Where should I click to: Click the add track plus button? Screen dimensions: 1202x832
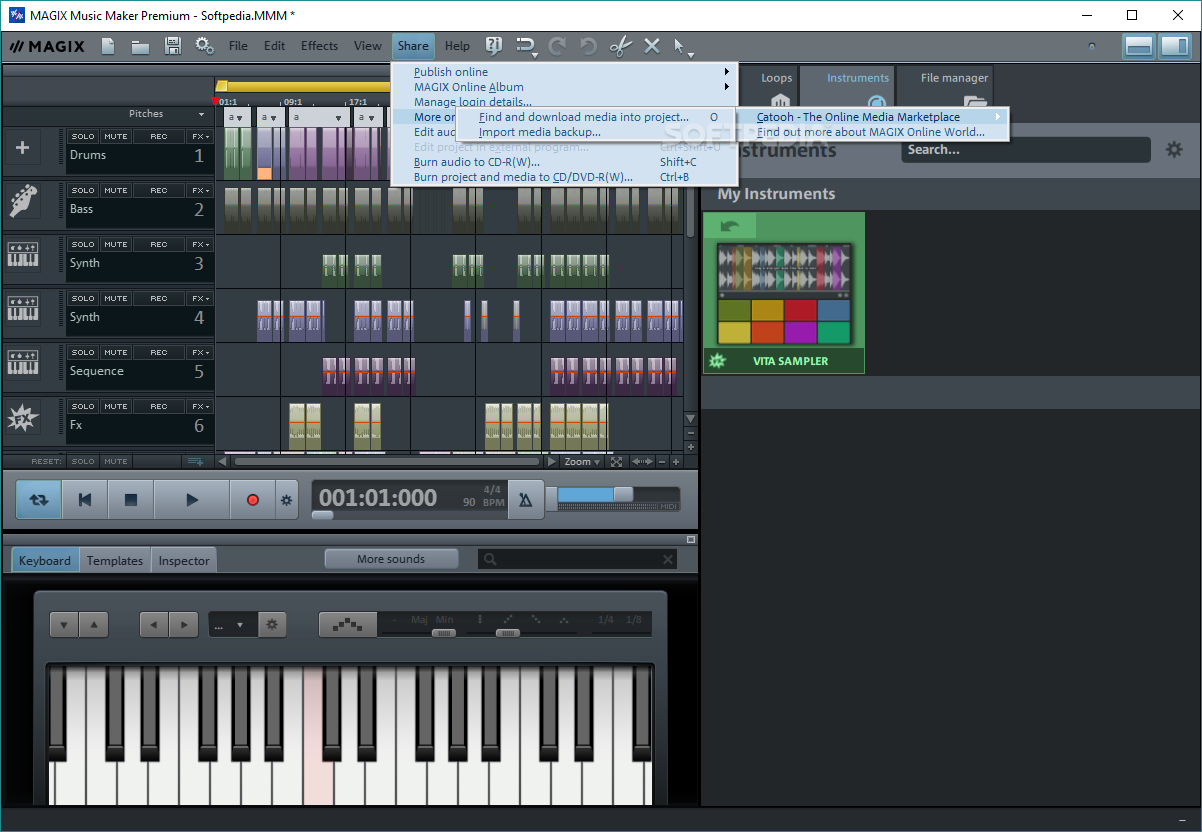(x=23, y=149)
